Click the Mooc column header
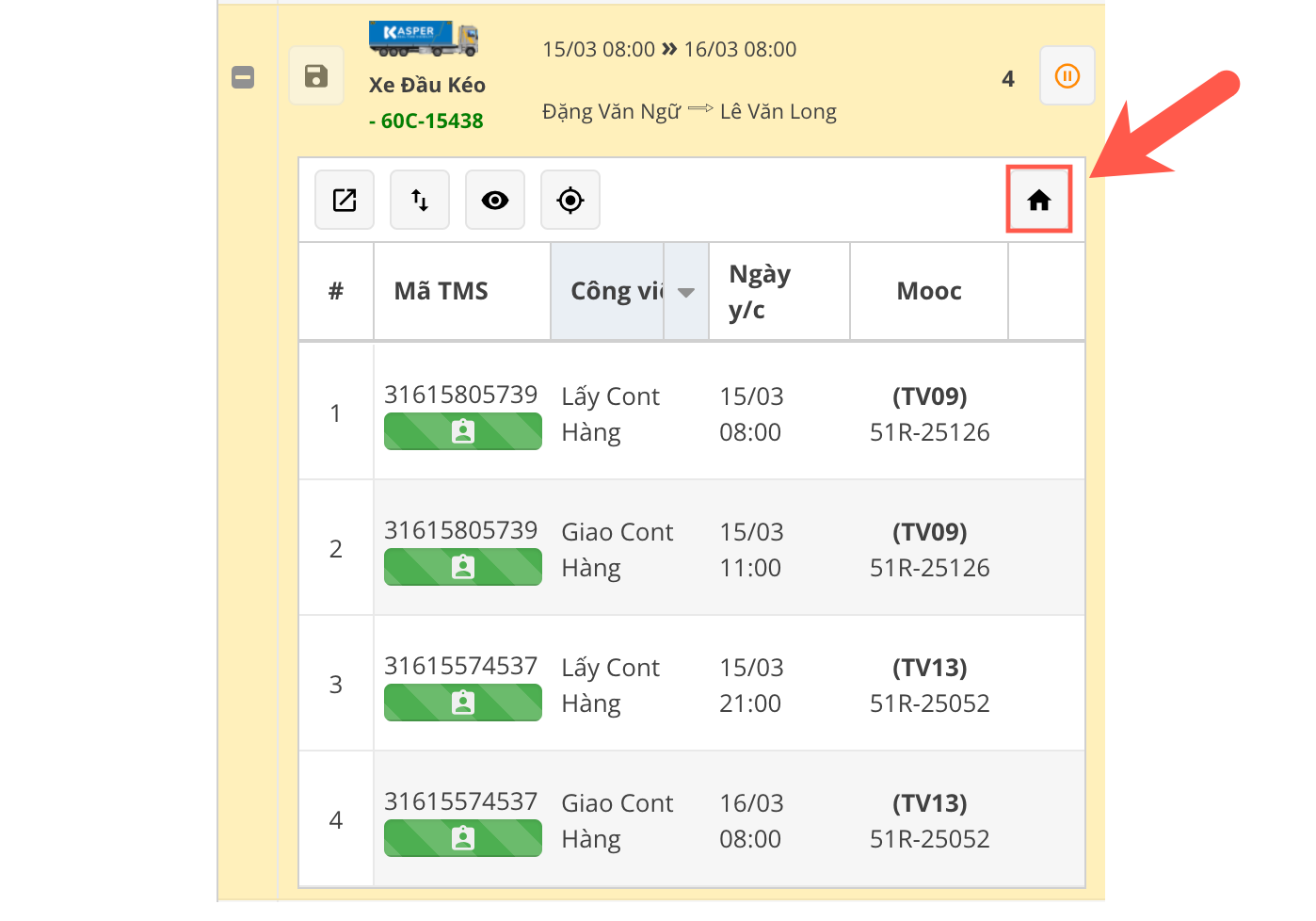The height and width of the screenshot is (921, 1316). (928, 291)
